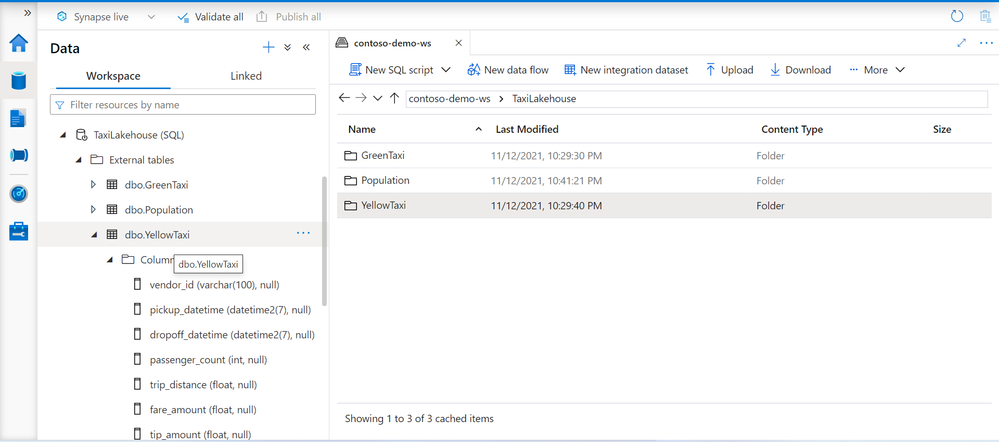Sort by the Size column header

[942, 129]
